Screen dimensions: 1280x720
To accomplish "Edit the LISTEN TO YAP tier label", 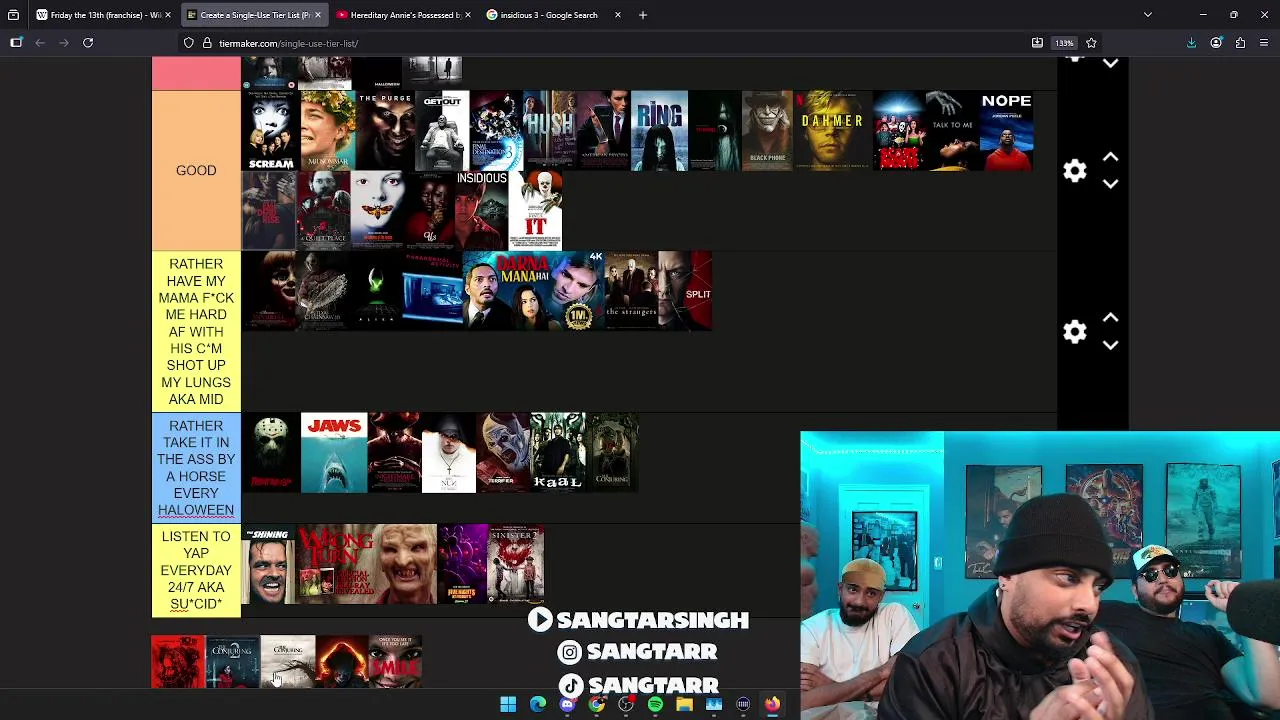I will tap(196, 571).
